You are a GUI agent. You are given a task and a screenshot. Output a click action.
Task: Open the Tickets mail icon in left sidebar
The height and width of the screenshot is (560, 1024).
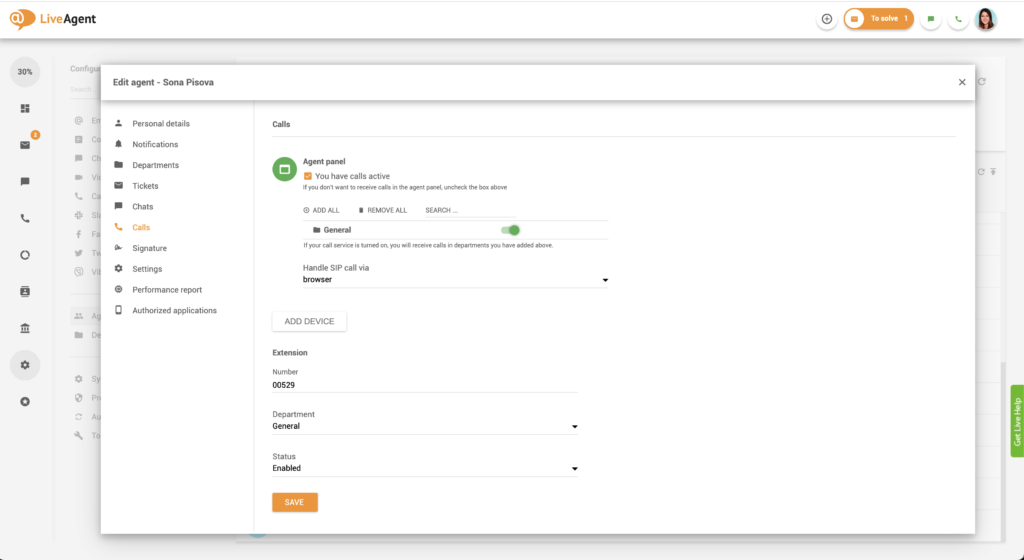[25, 145]
